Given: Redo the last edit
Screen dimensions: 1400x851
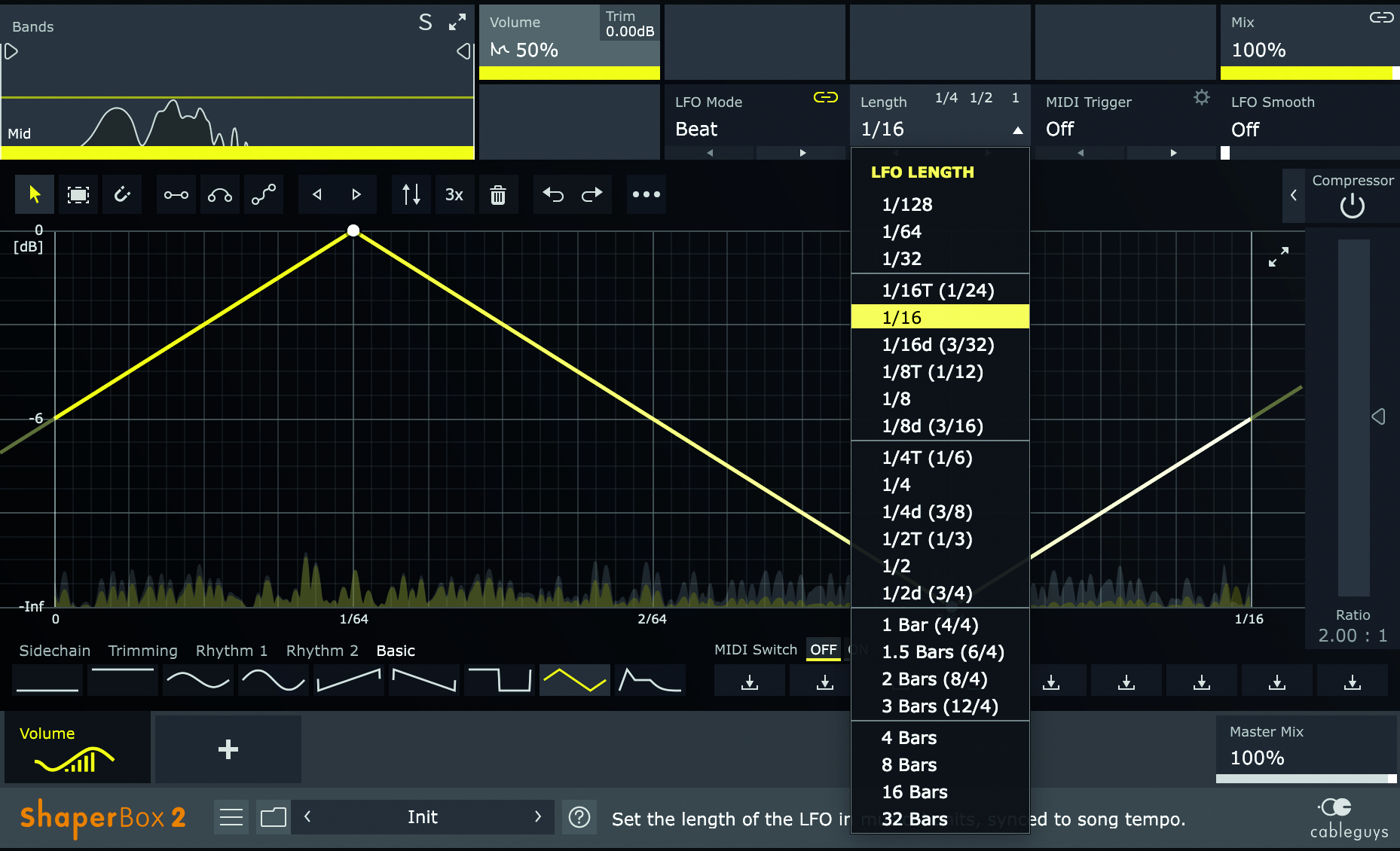Looking at the screenshot, I should pos(592,195).
